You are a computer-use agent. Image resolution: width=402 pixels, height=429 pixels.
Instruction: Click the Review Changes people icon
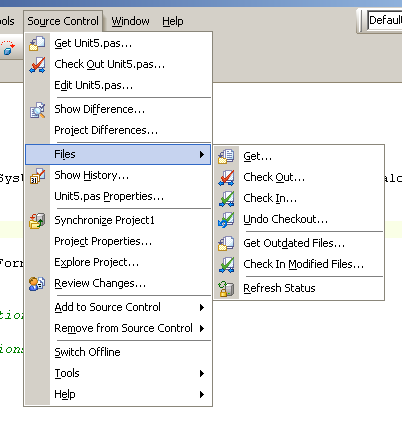pos(37,284)
